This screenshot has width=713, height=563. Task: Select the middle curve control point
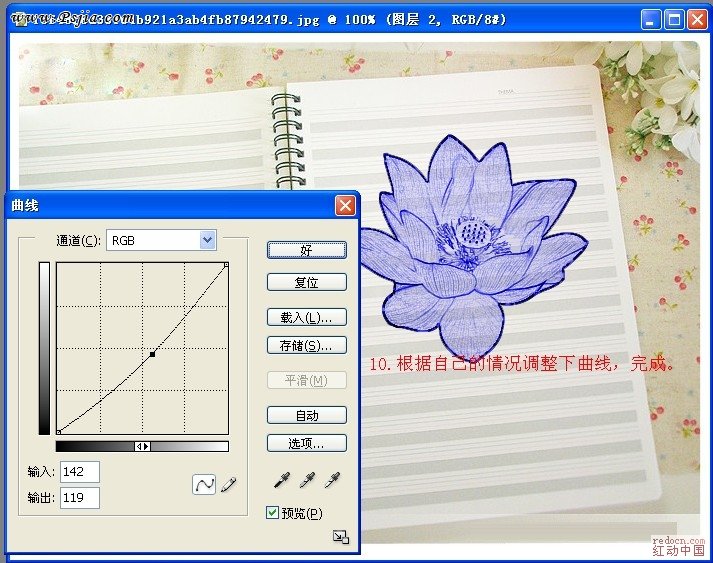pos(152,354)
